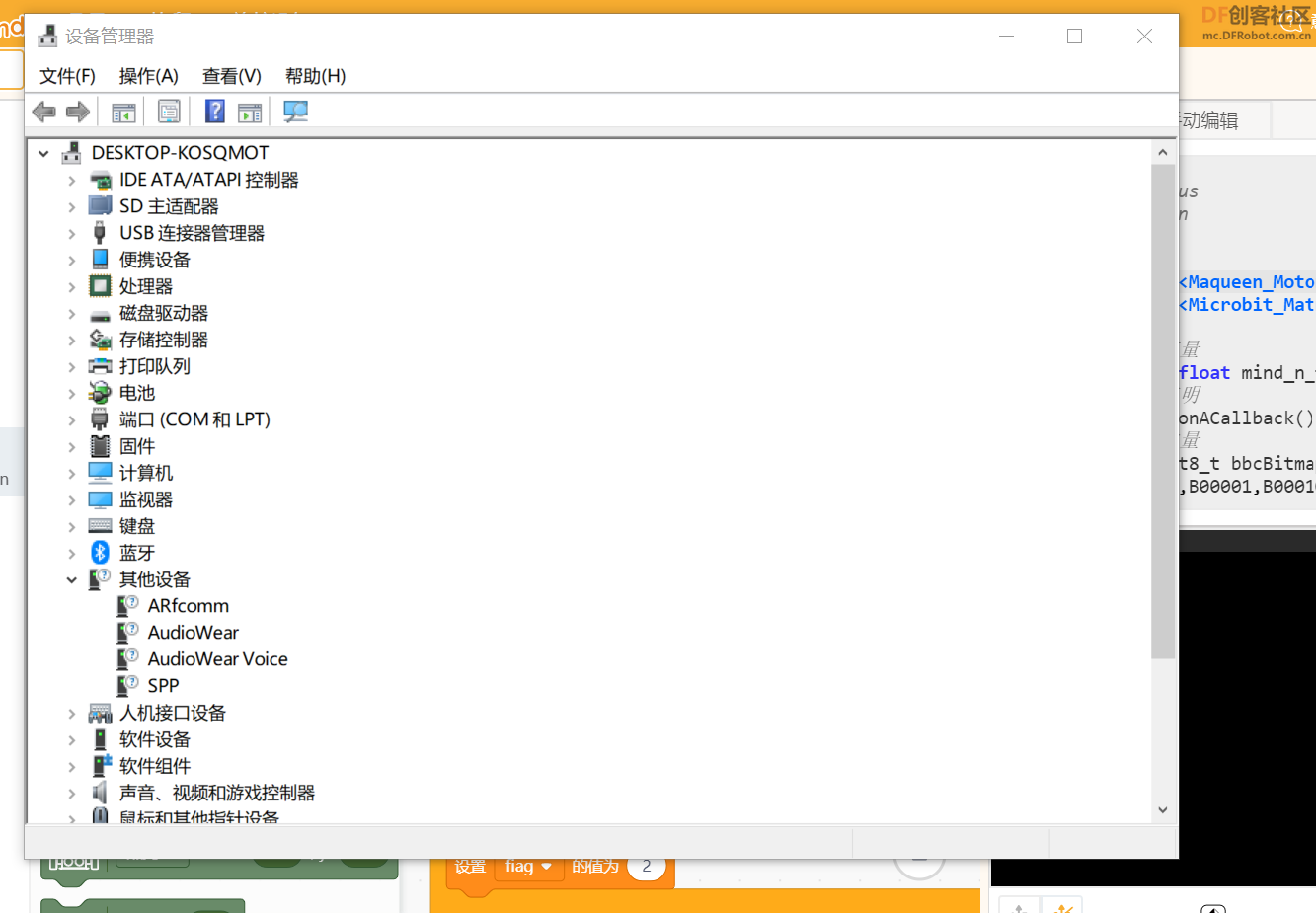The height and width of the screenshot is (913, 1316).
Task: Expand the 端口 (COM 和 LPT) category
Action: [x=71, y=419]
